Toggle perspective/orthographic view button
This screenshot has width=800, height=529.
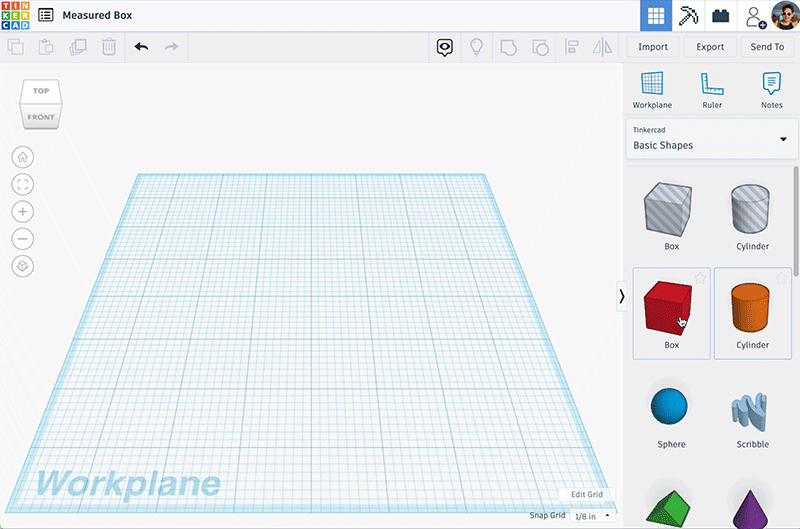tap(22, 266)
